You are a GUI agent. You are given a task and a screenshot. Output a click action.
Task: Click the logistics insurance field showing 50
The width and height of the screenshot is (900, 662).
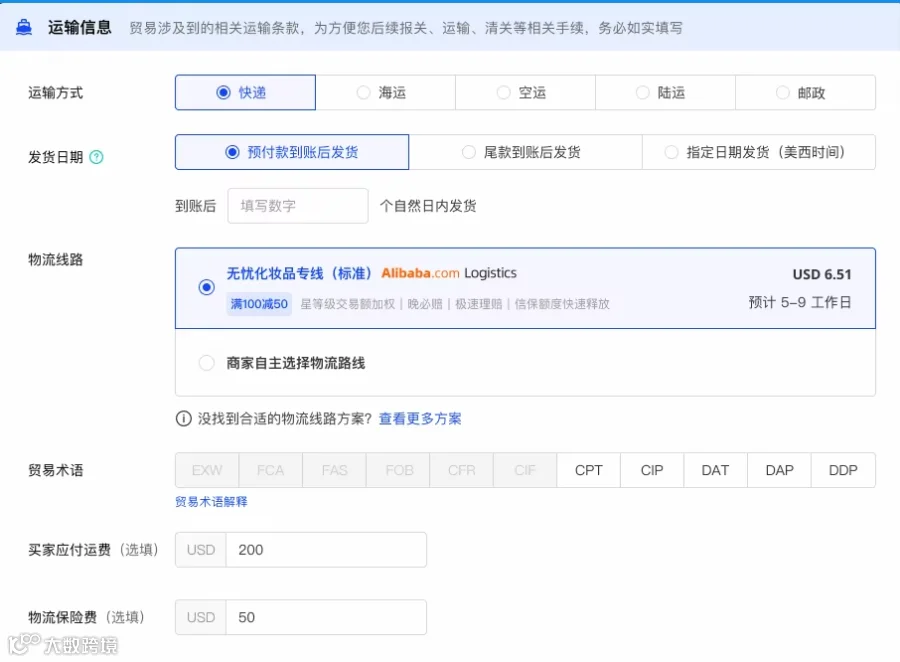327,617
